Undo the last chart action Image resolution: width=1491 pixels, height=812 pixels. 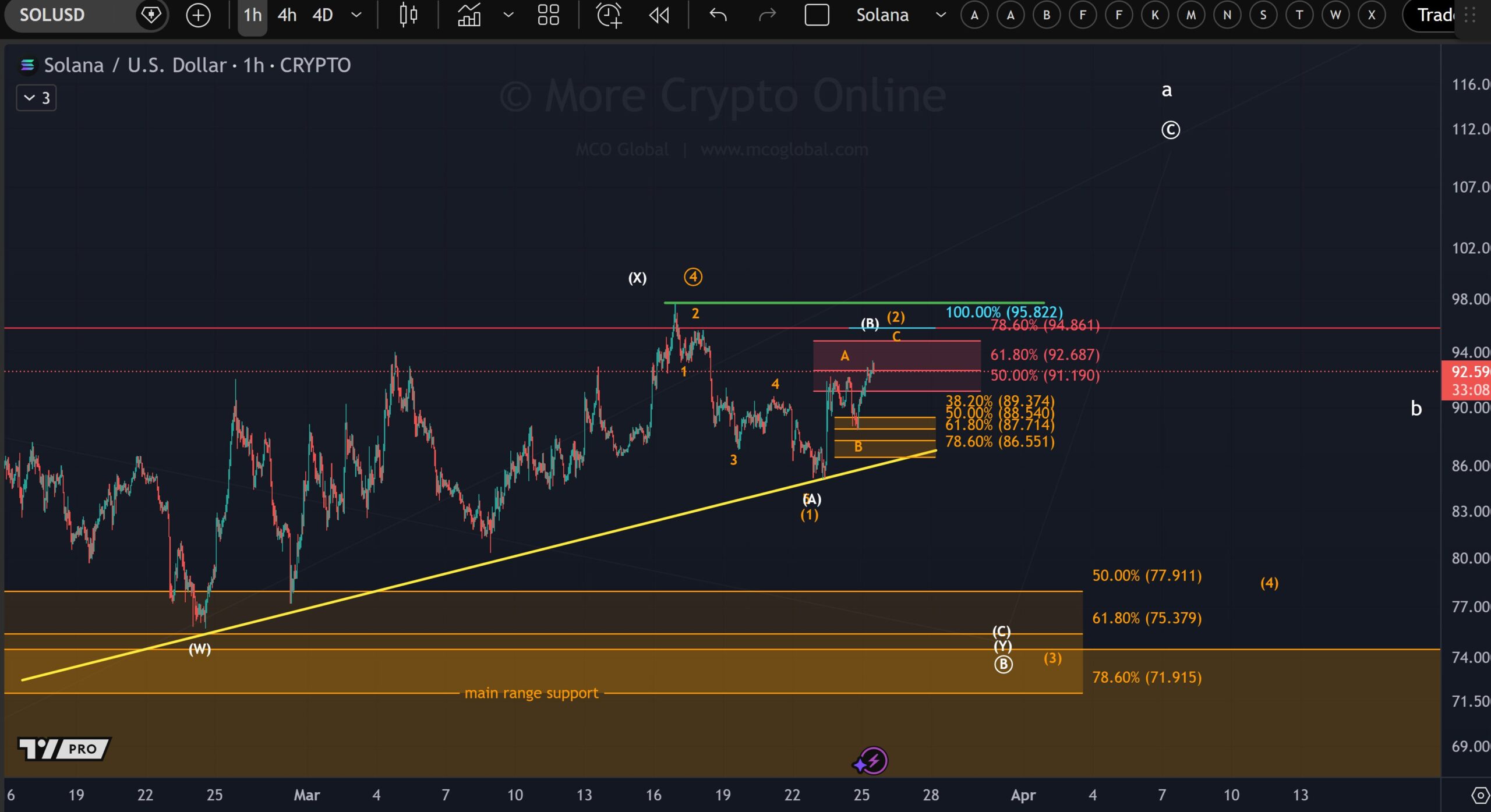[x=718, y=15]
